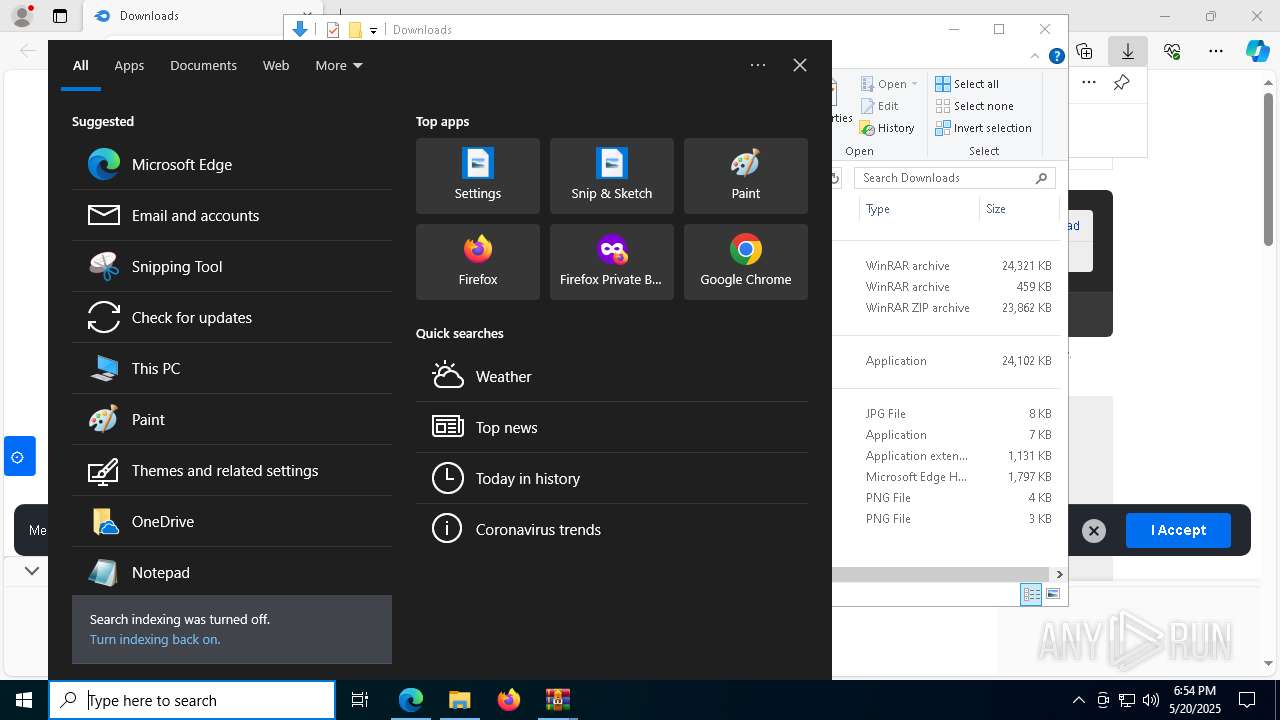Viewport: 1280px width, 720px height.
Task: Open Snip & Sketch tile
Action: (x=612, y=176)
